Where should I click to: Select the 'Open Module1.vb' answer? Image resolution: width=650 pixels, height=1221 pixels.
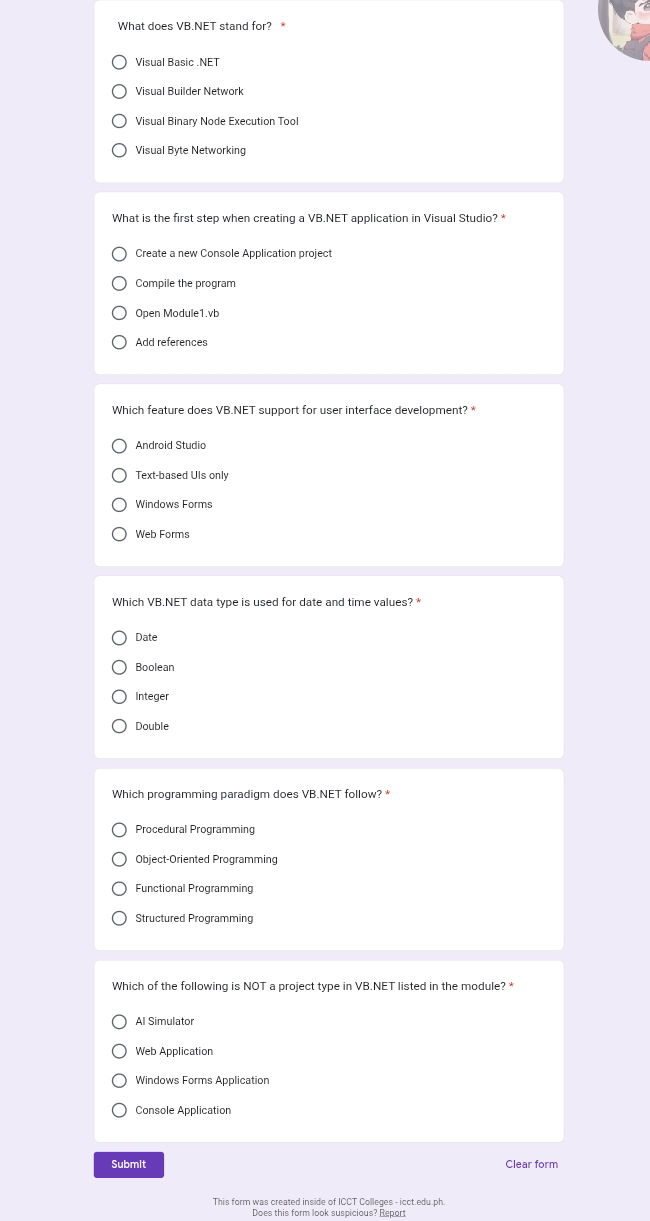119,313
